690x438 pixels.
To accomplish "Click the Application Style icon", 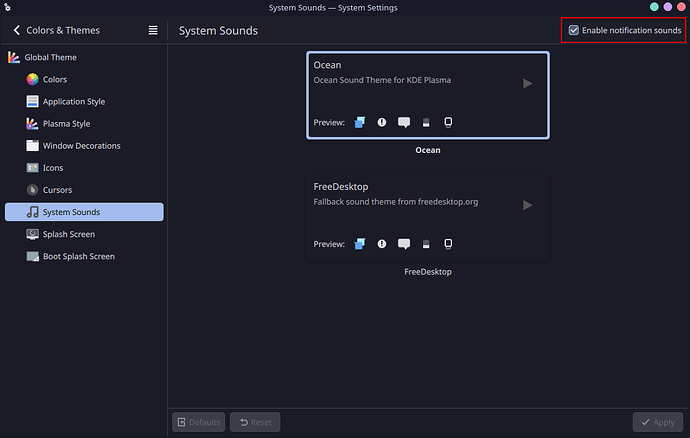I will pos(32,101).
